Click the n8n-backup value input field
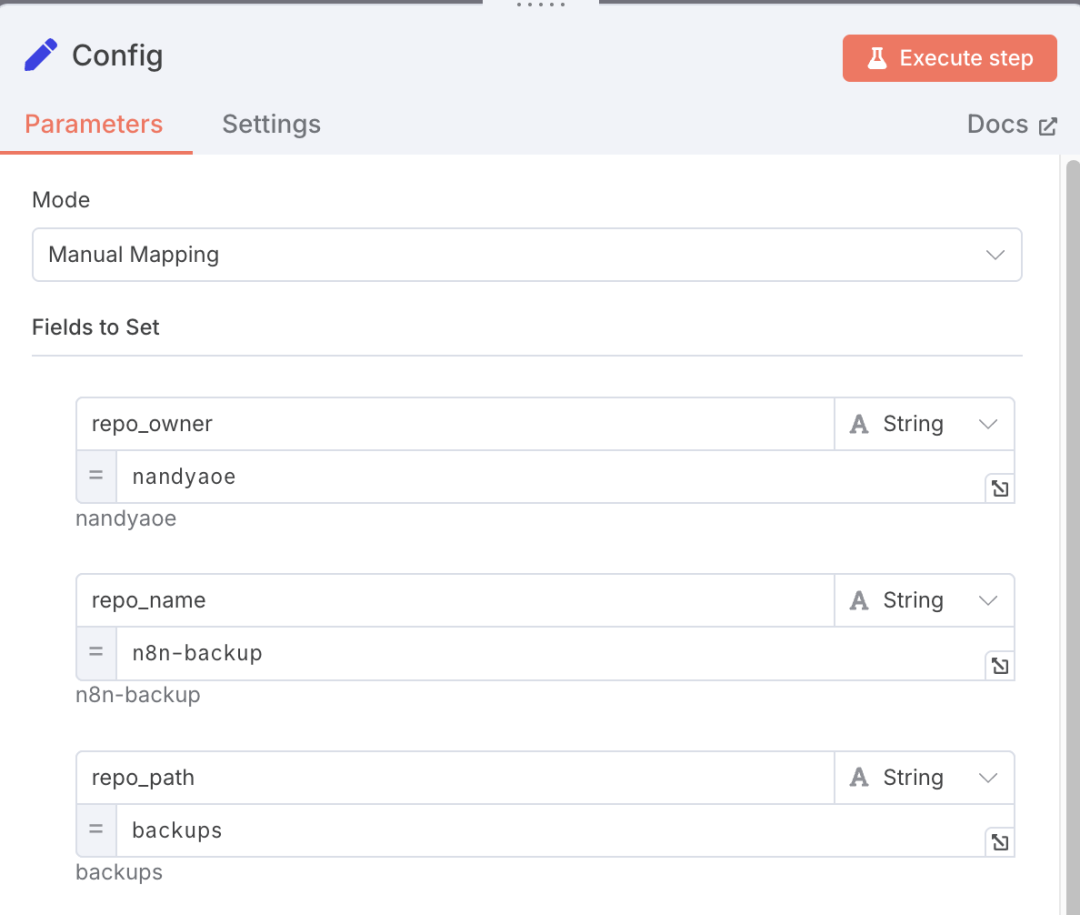This screenshot has height=915, width=1080. (x=550, y=653)
